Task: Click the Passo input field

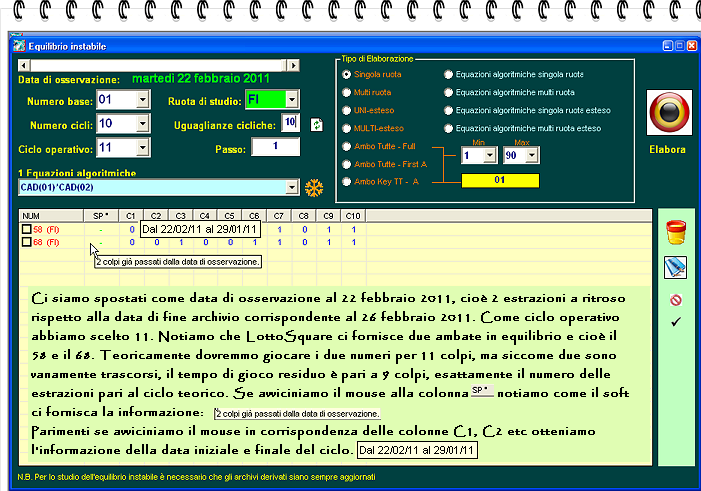Action: (x=275, y=147)
